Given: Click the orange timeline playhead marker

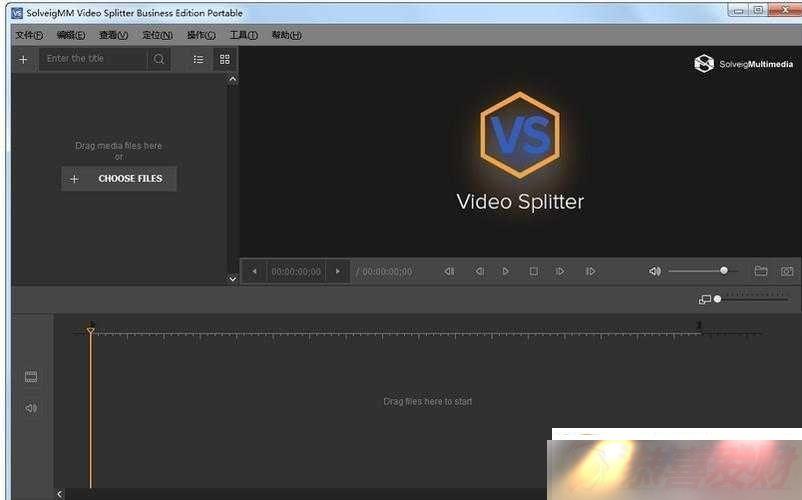Looking at the screenshot, I should pos(91,331).
